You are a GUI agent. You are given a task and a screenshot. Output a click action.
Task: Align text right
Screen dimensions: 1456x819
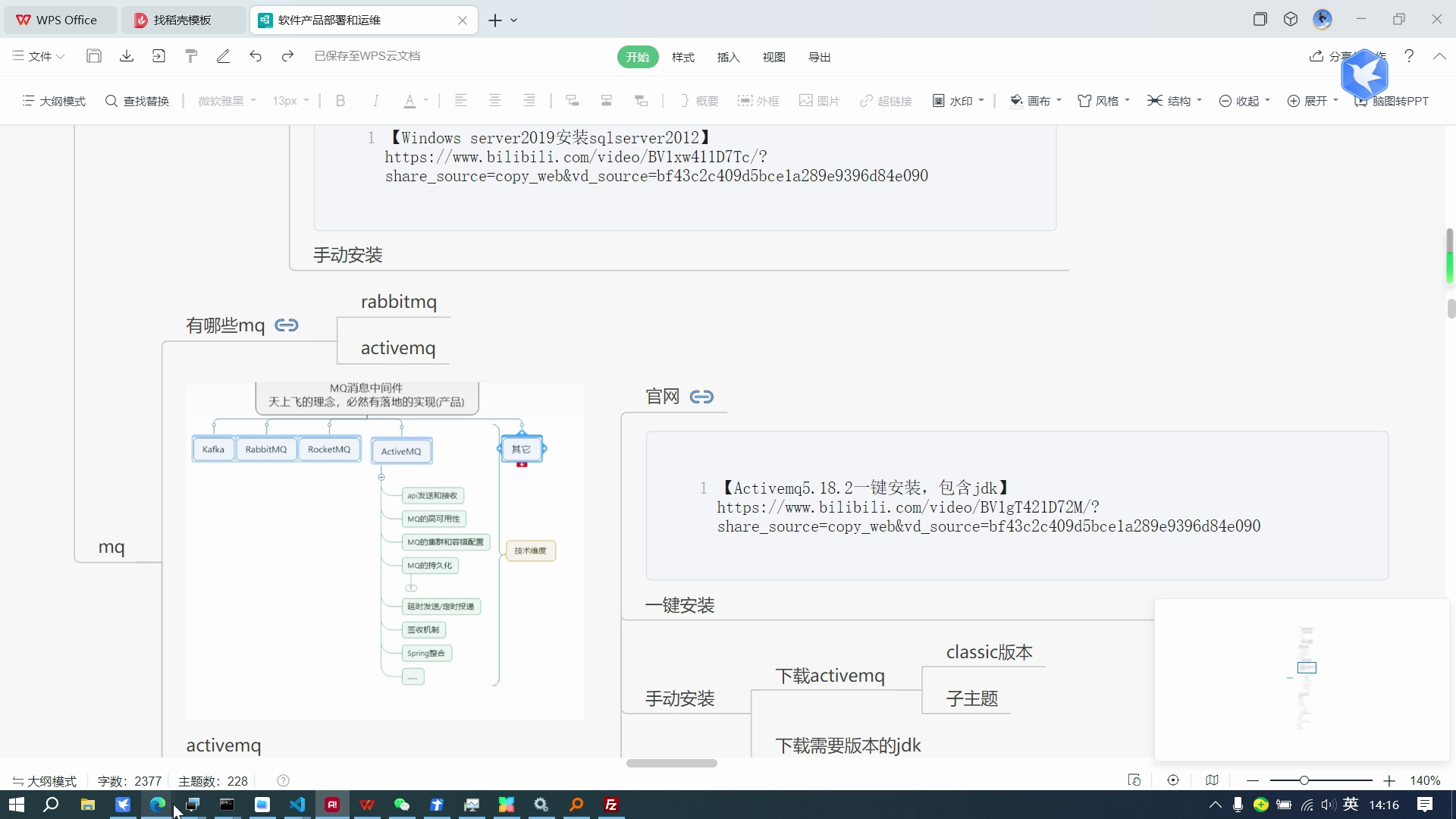click(529, 100)
